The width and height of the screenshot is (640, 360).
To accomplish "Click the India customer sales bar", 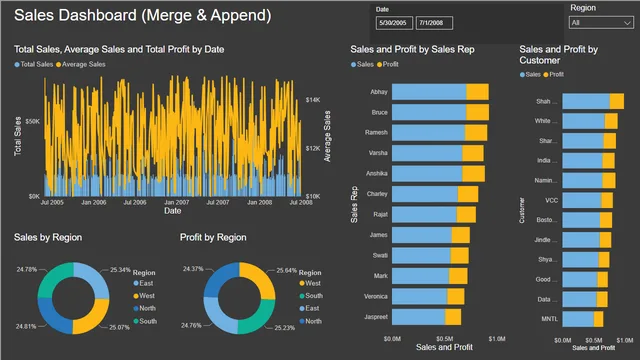I will click(x=582, y=160).
